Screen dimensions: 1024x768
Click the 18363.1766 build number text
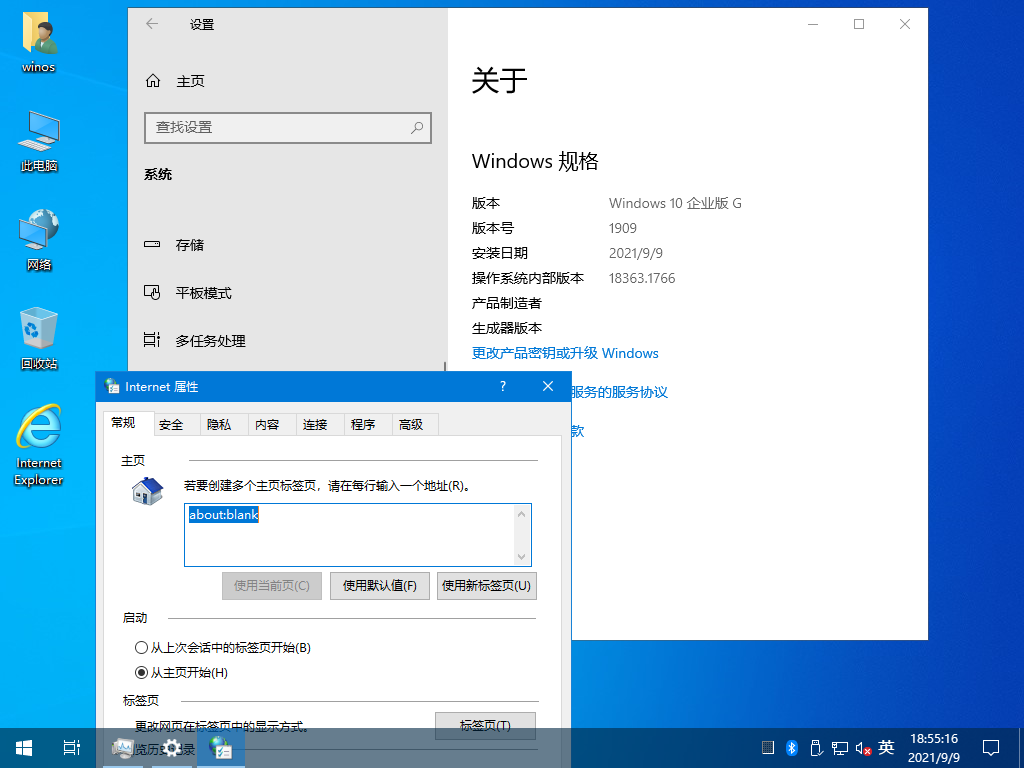tap(642, 278)
